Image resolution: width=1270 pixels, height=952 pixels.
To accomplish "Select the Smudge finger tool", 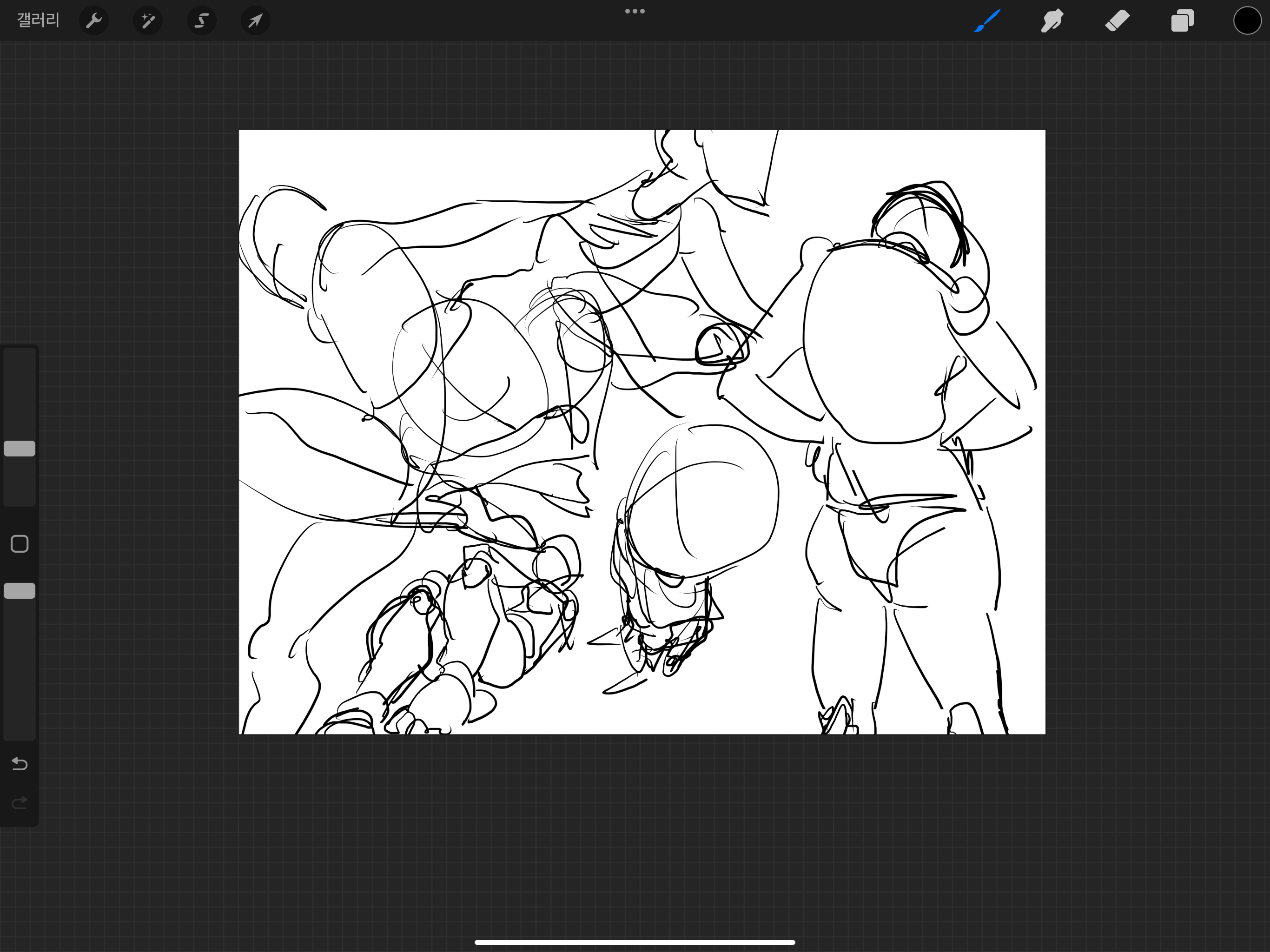I will (1052, 21).
